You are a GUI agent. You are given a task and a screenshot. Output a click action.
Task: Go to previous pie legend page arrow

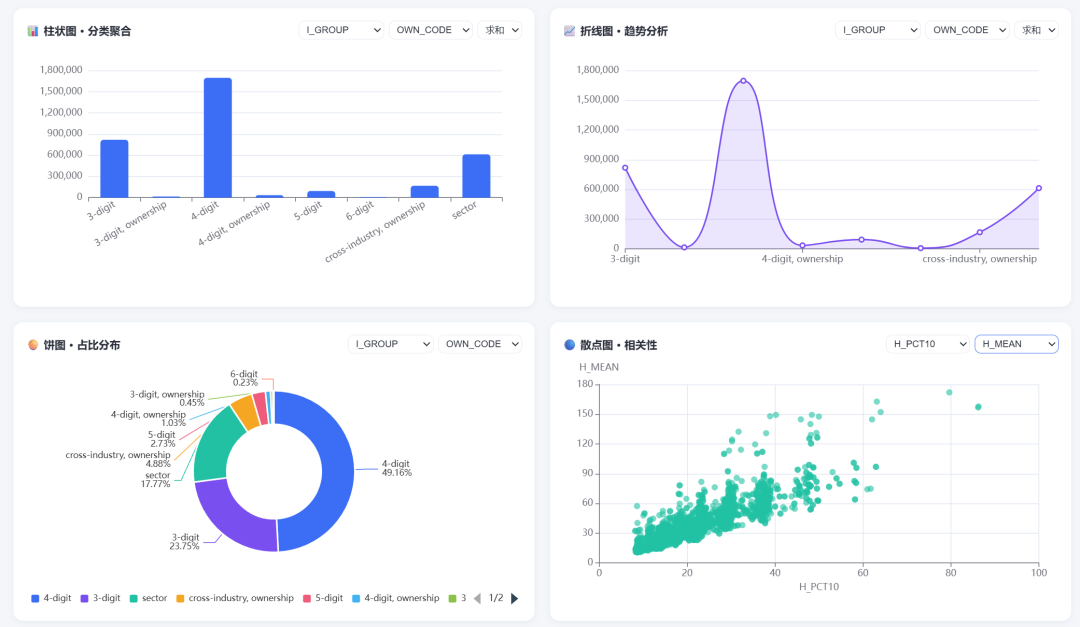[477, 598]
